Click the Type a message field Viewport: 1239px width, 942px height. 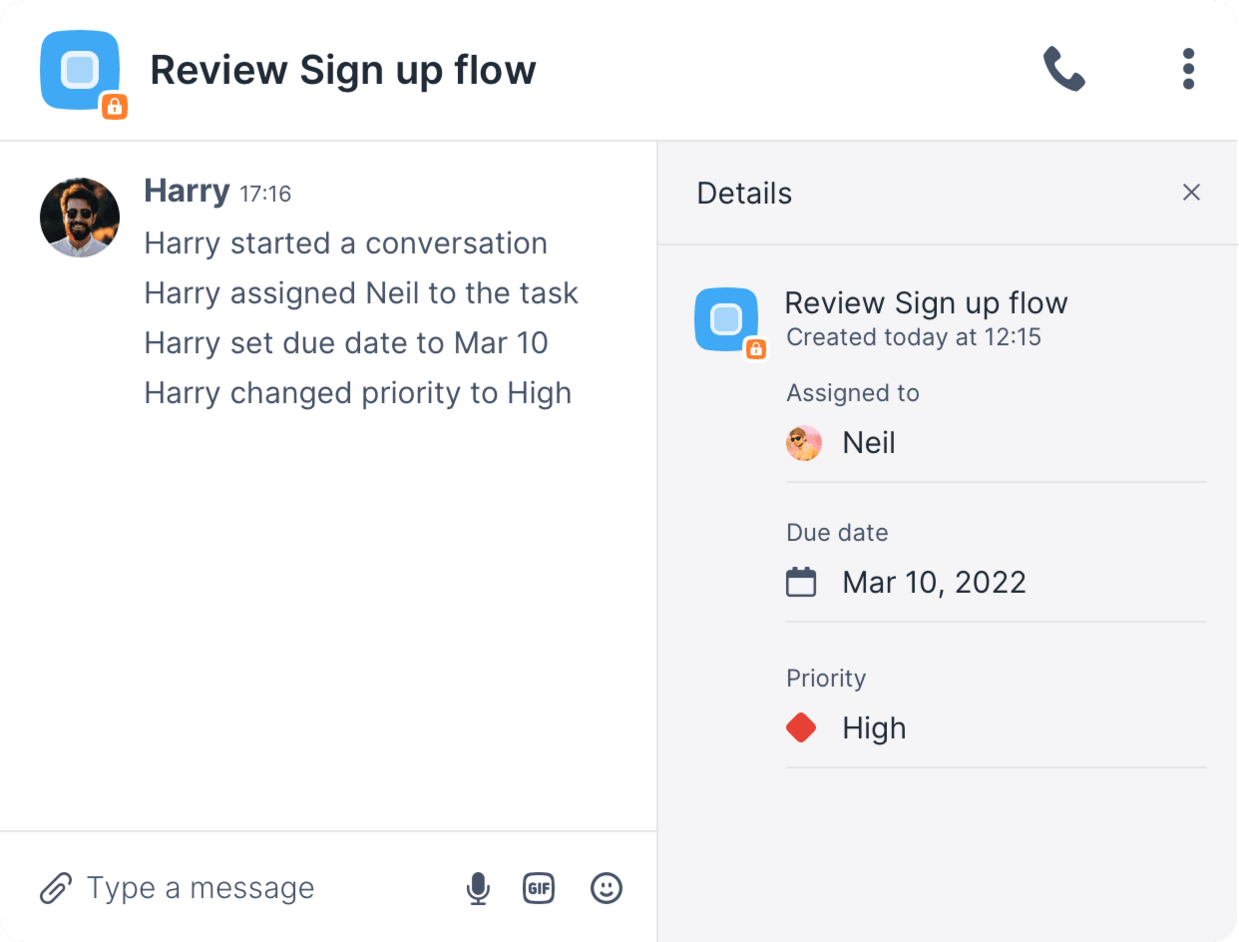click(200, 887)
